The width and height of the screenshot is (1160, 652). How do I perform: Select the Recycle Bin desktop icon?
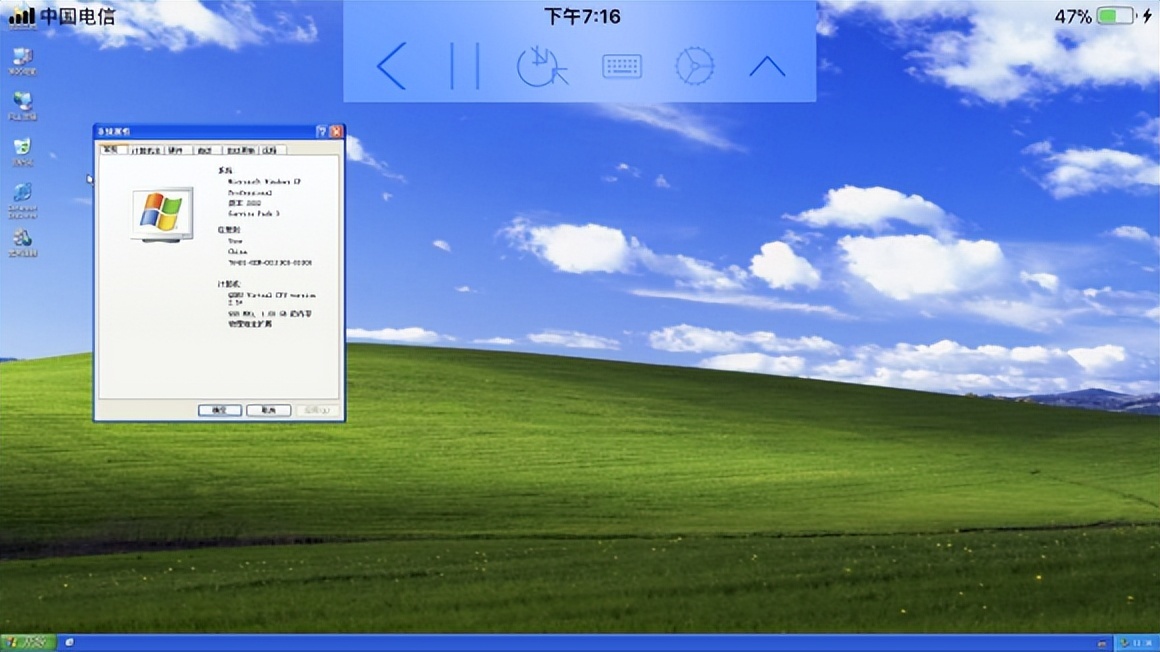click(22, 152)
